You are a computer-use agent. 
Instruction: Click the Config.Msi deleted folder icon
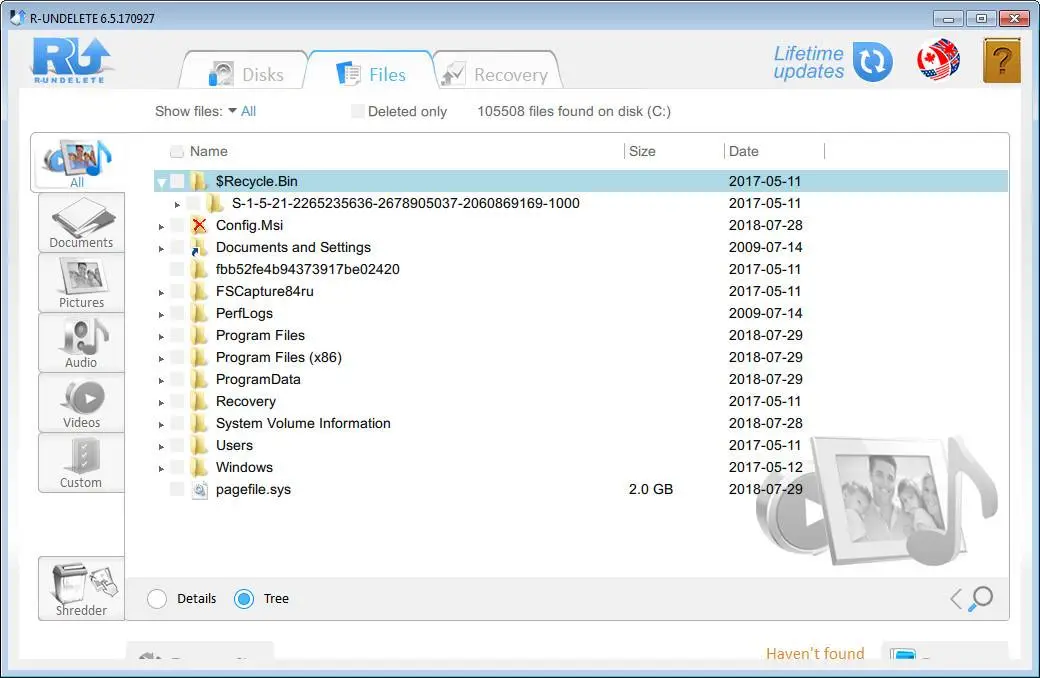click(x=199, y=225)
